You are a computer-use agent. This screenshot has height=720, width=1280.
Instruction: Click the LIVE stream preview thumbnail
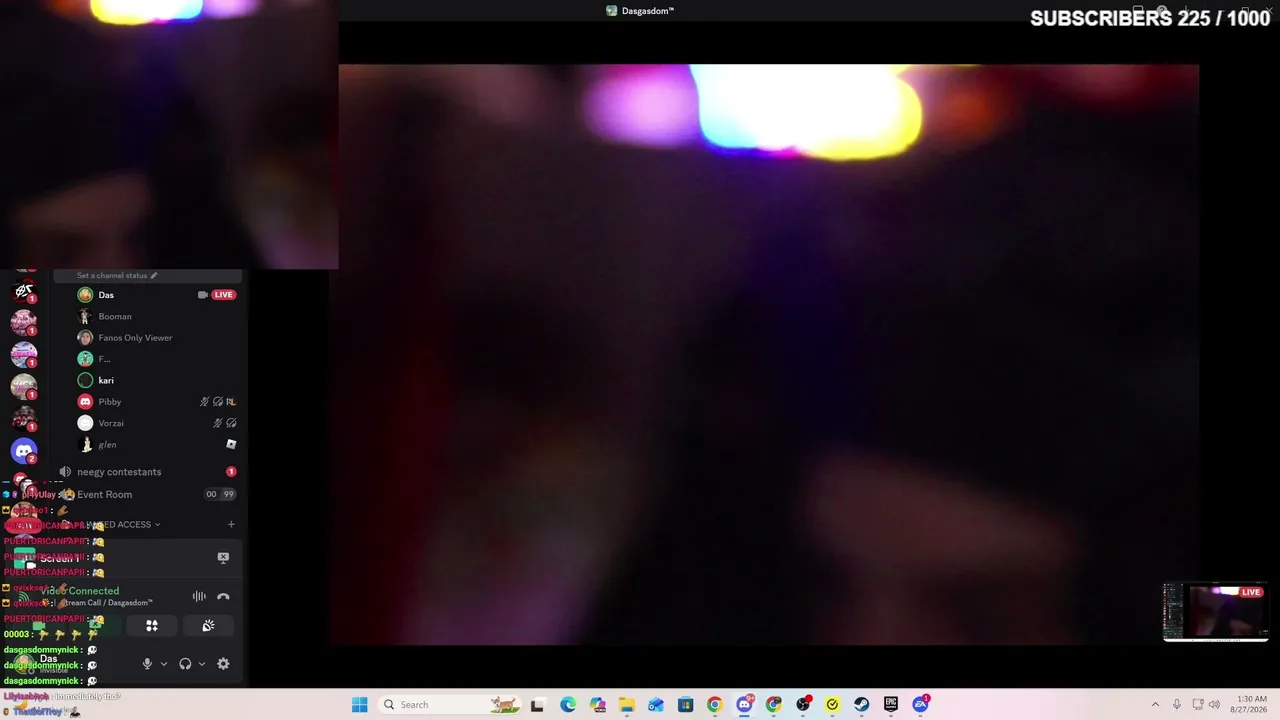point(1216,611)
